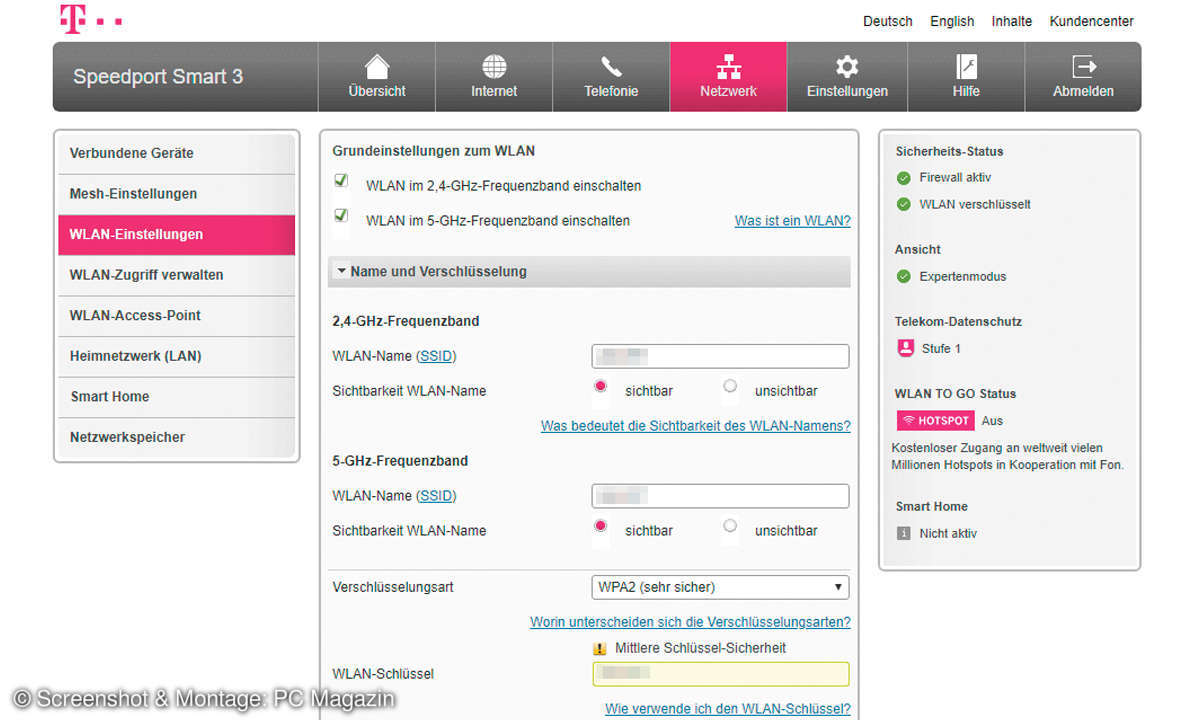
Task: Switch language to Deutsch
Action: click(x=888, y=21)
